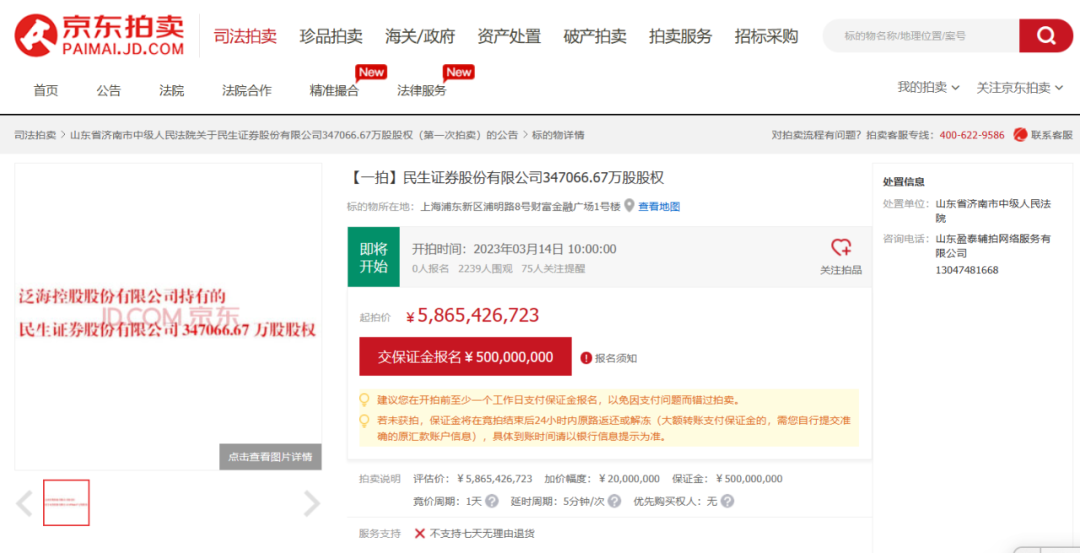Open the 海关/政府 tab

(420, 36)
